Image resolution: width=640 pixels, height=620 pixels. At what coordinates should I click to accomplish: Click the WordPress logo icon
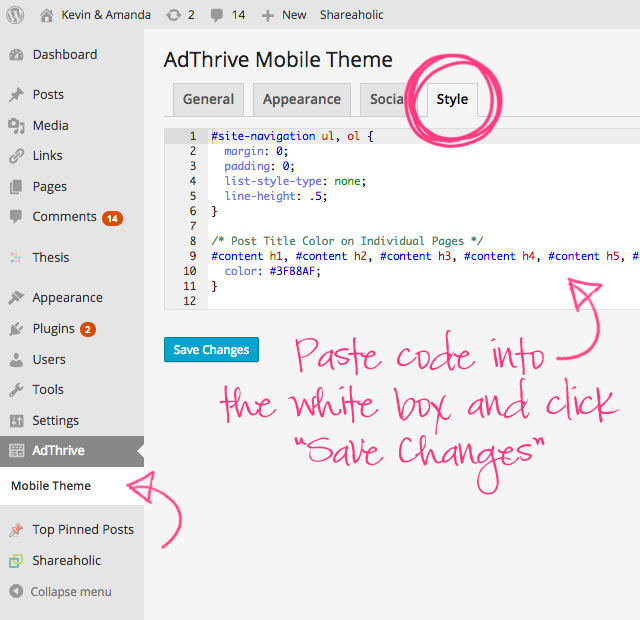click(15, 15)
